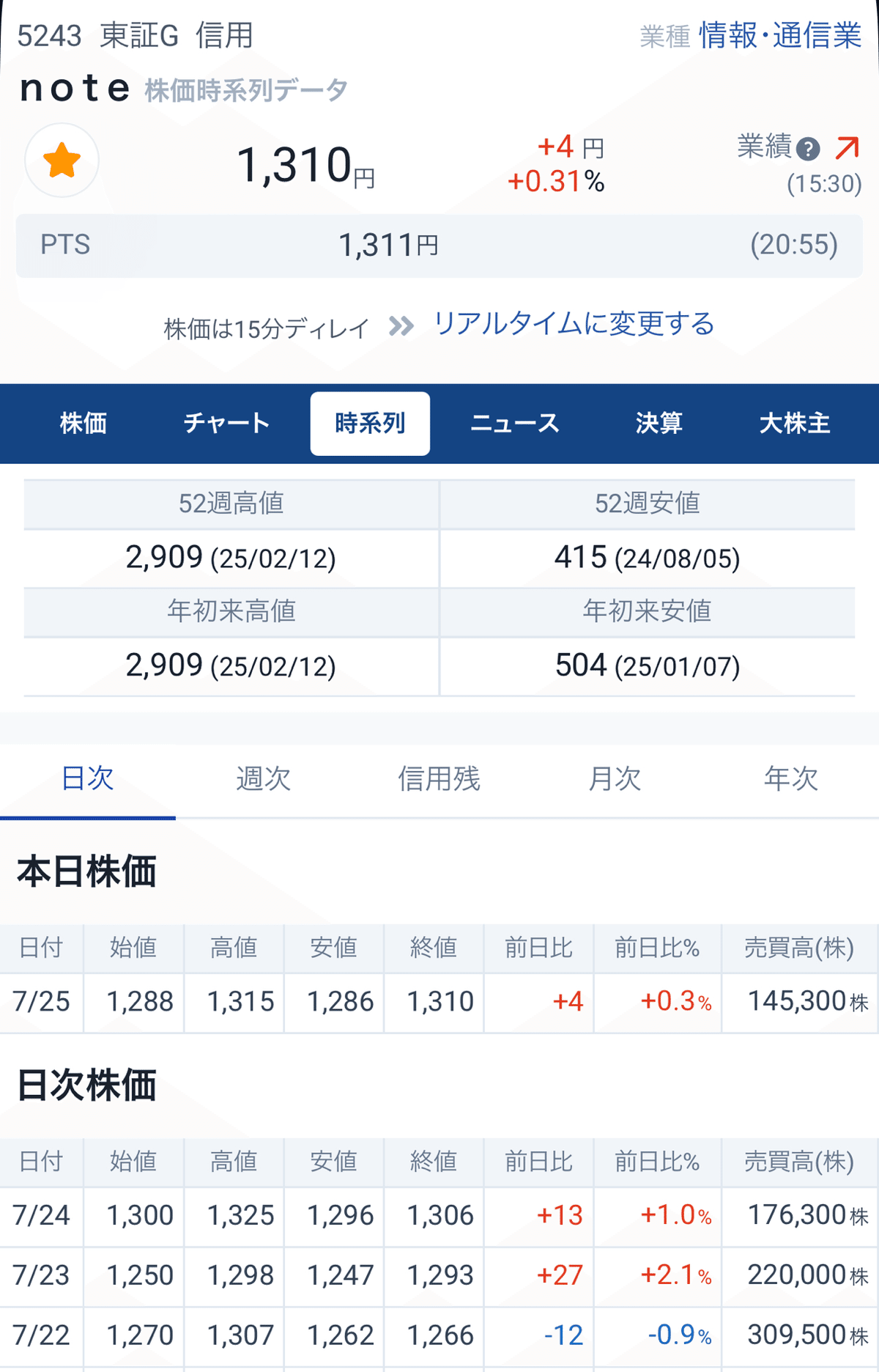879x1372 pixels.
Task: Select the 株価 tab
Action: pyautogui.click(x=83, y=423)
